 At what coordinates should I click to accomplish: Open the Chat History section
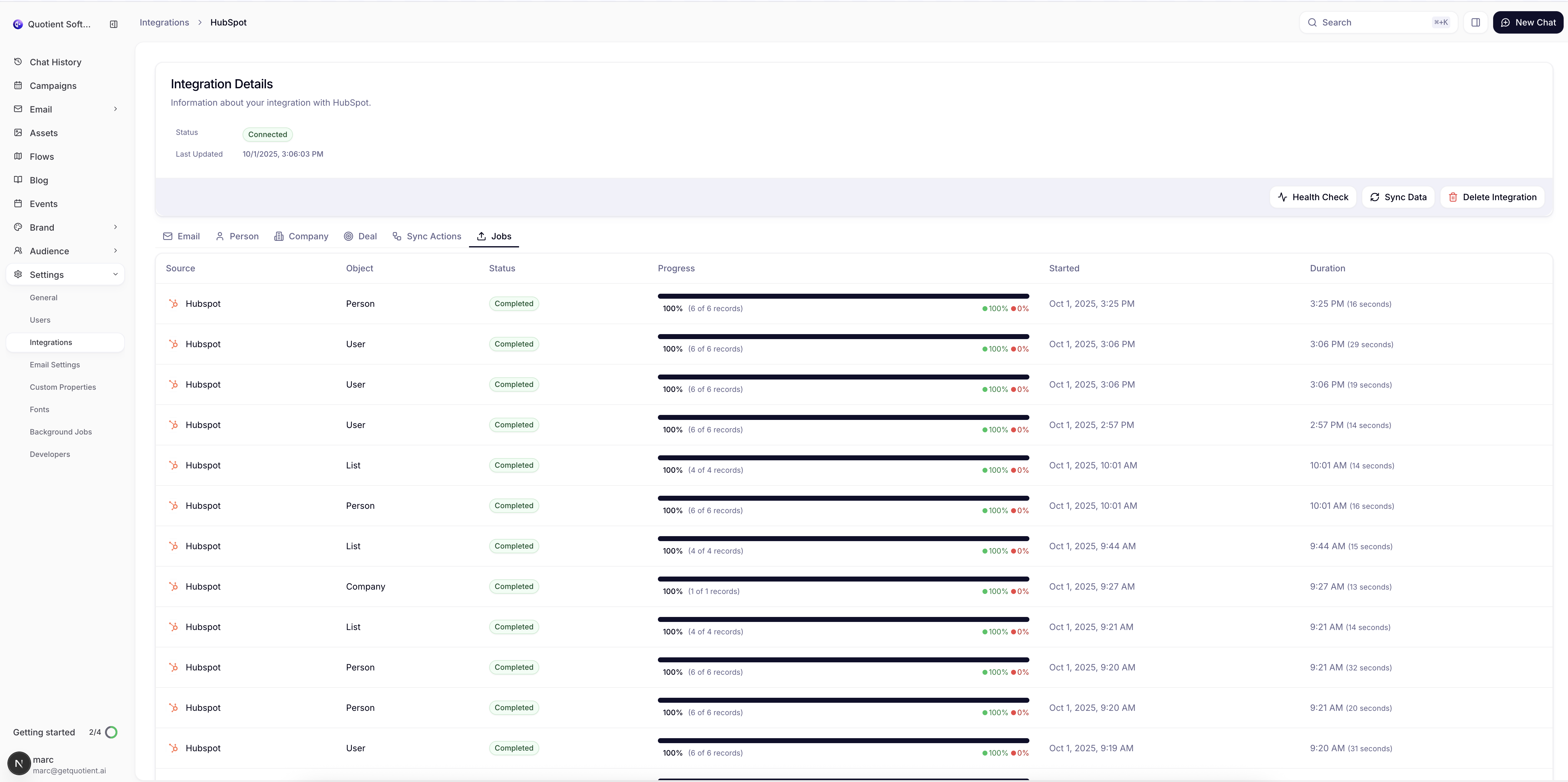click(x=55, y=62)
